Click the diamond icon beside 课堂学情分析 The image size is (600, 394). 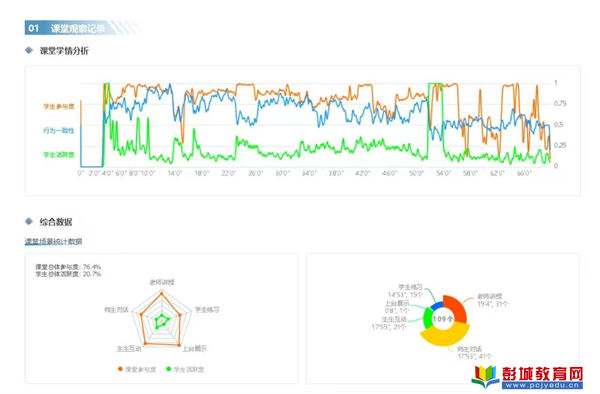tap(29, 50)
